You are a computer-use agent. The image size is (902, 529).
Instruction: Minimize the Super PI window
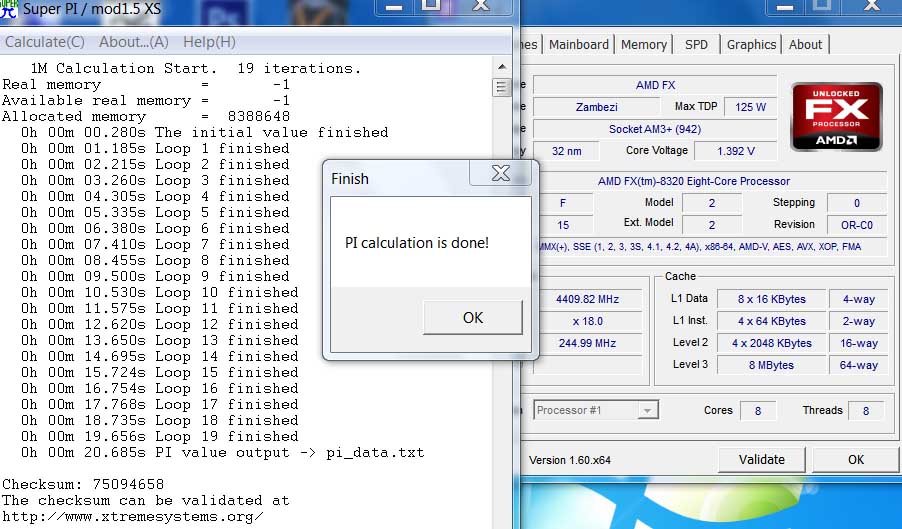(x=394, y=6)
